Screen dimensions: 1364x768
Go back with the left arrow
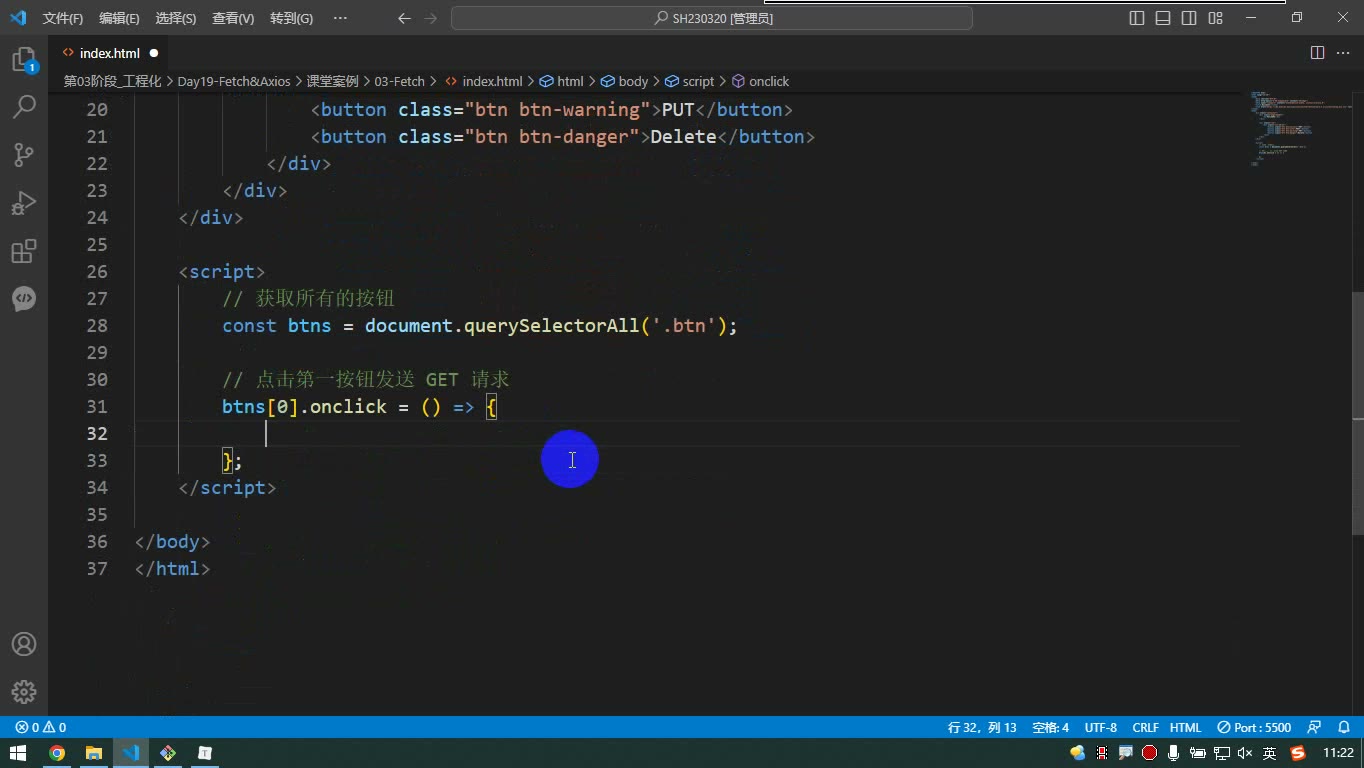404,18
